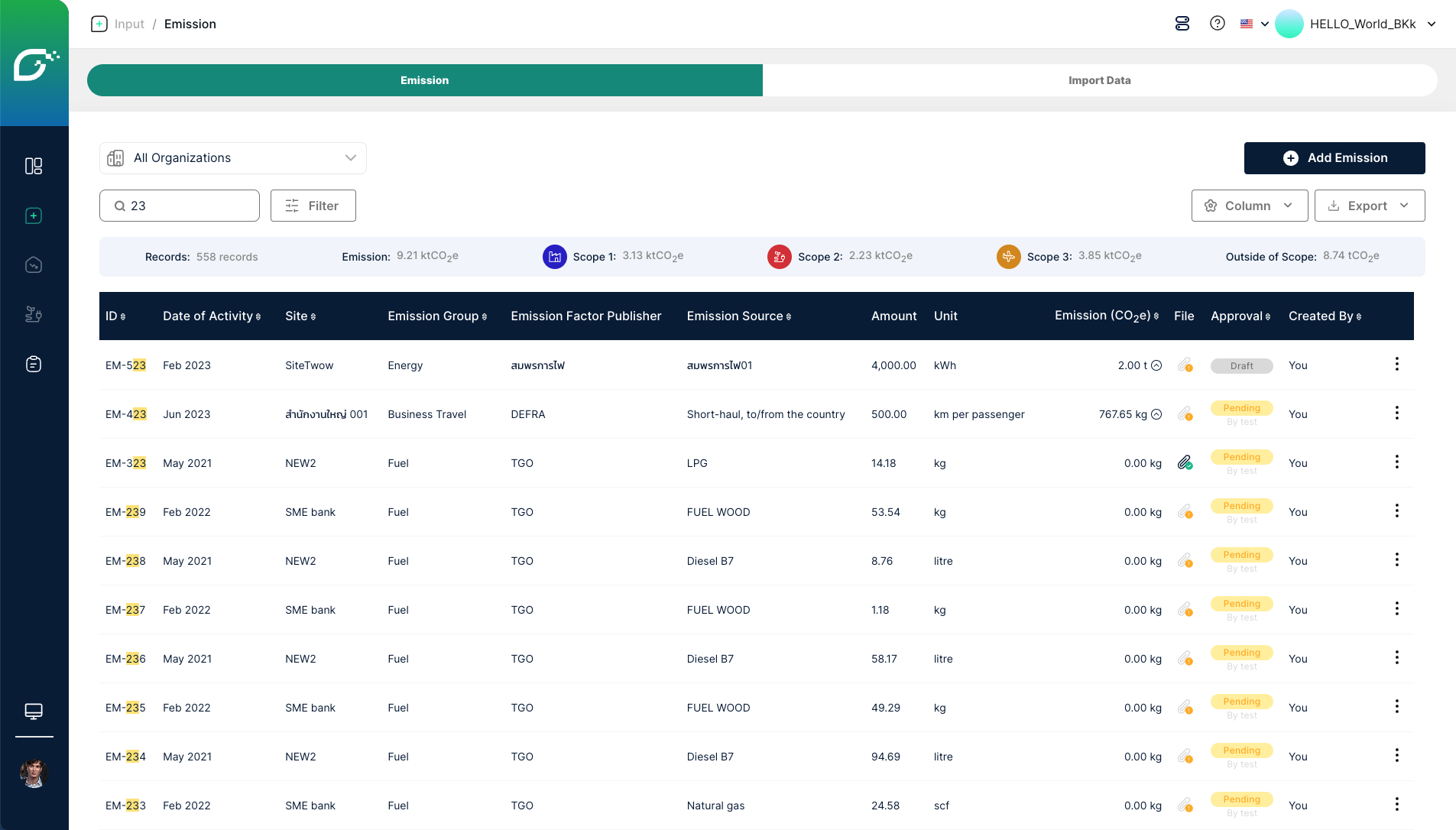Open the dashboard icon in the sidebar
1456x830 pixels.
click(x=34, y=166)
